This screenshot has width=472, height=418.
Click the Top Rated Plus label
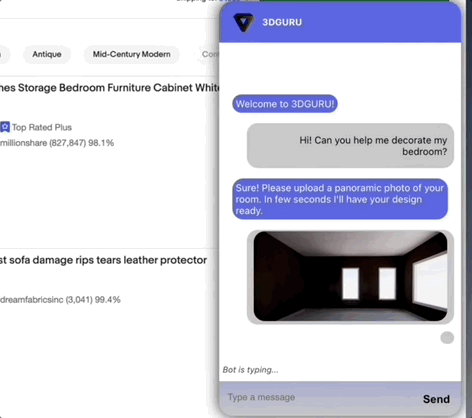tap(42, 127)
